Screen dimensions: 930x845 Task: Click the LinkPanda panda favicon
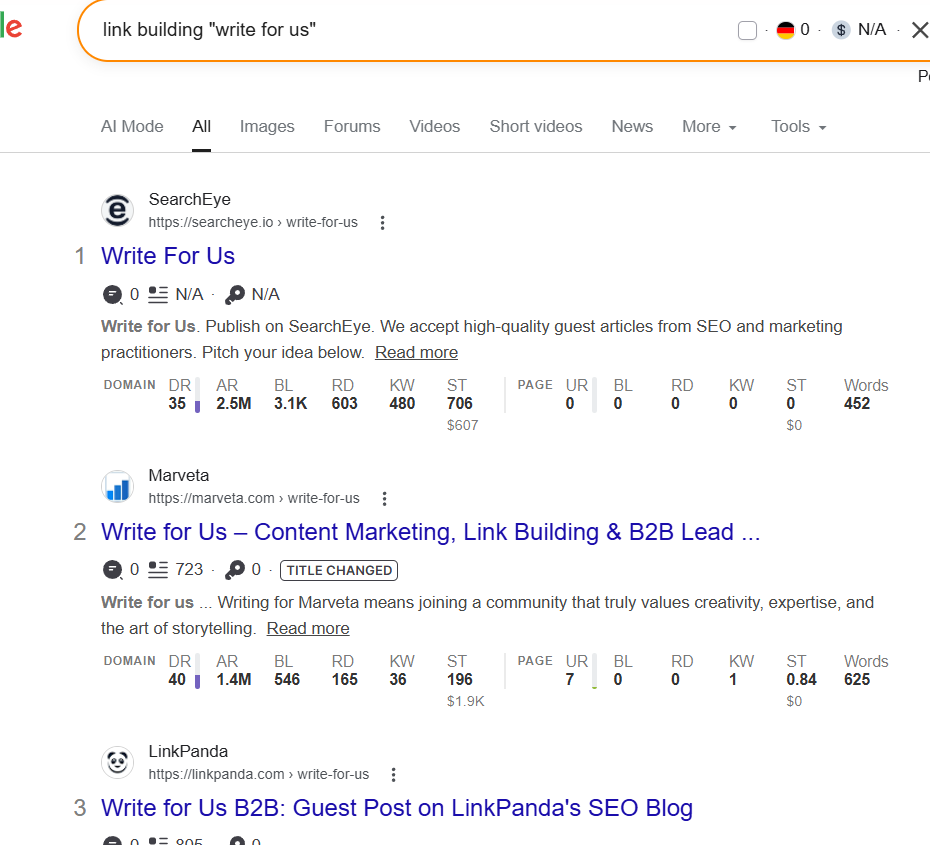[117, 762]
